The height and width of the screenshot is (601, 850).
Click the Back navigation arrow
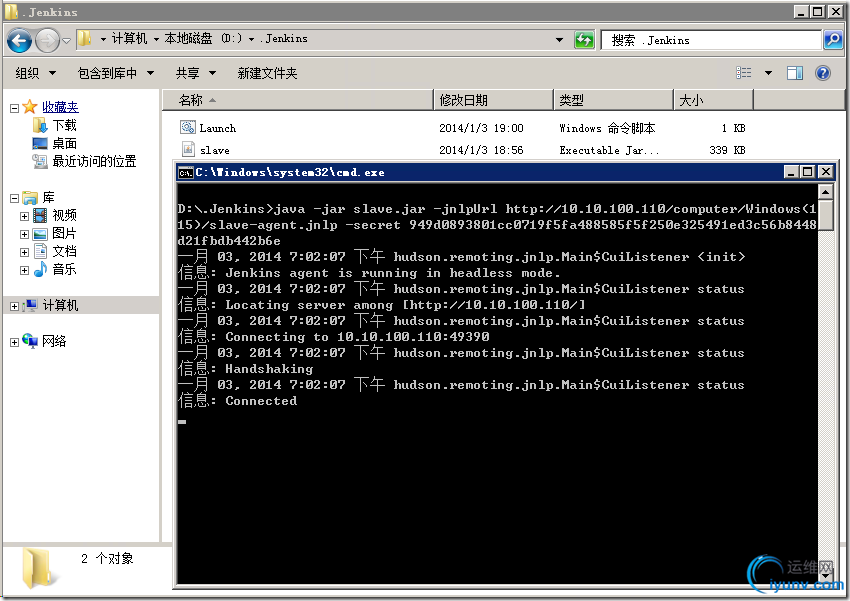pyautogui.click(x=20, y=41)
